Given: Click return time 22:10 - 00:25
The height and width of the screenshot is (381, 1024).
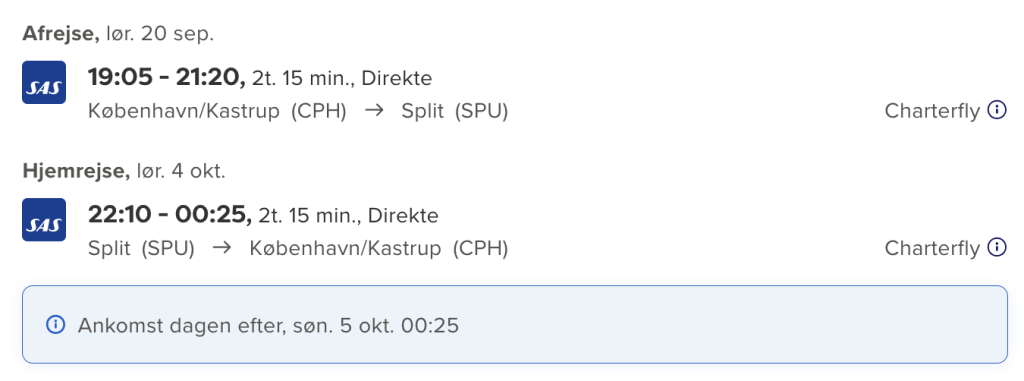Looking at the screenshot, I should click(x=170, y=216).
